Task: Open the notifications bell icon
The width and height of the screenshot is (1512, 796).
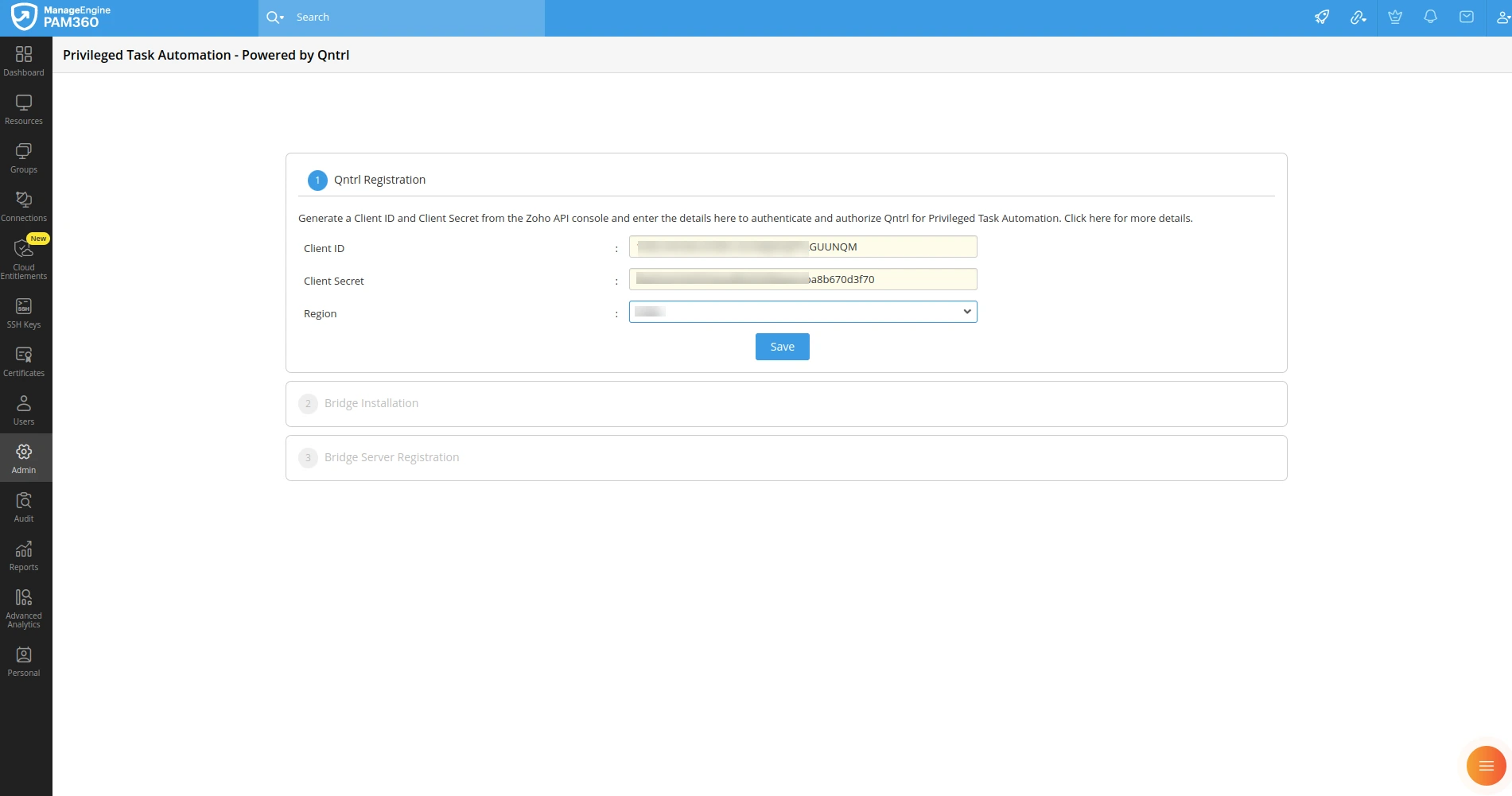Action: click(1430, 17)
